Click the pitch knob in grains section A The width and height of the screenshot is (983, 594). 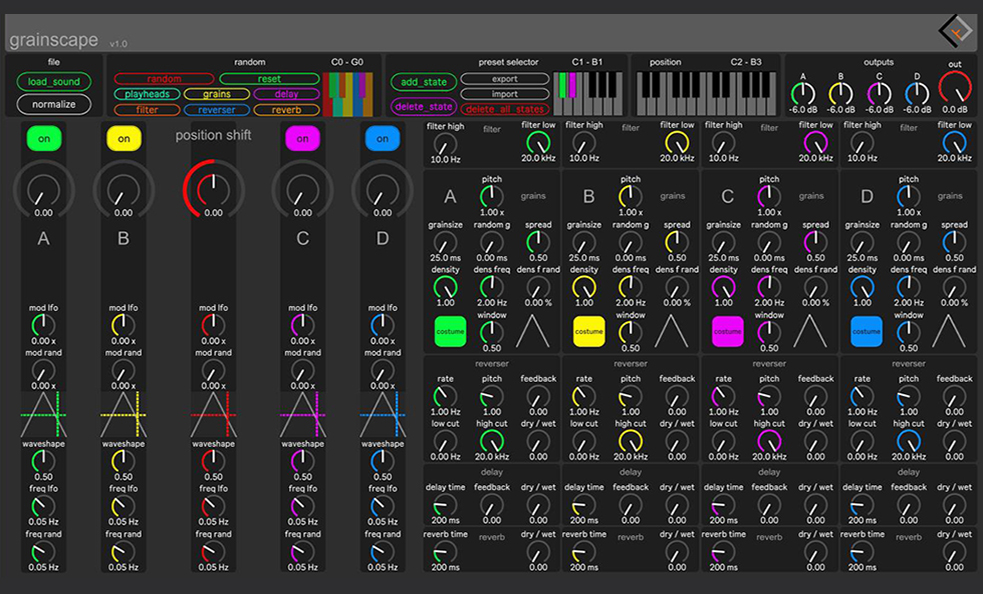click(x=491, y=197)
